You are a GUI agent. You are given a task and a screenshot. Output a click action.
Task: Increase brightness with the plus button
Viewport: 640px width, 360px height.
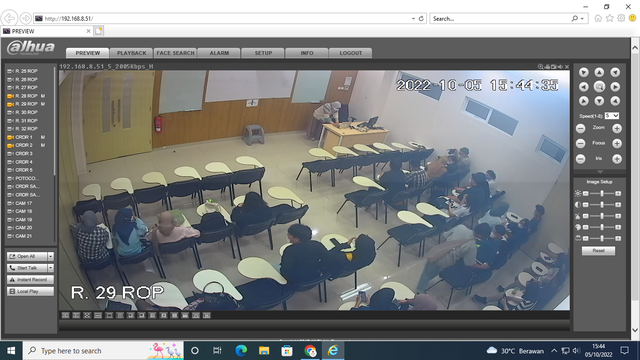618,193
